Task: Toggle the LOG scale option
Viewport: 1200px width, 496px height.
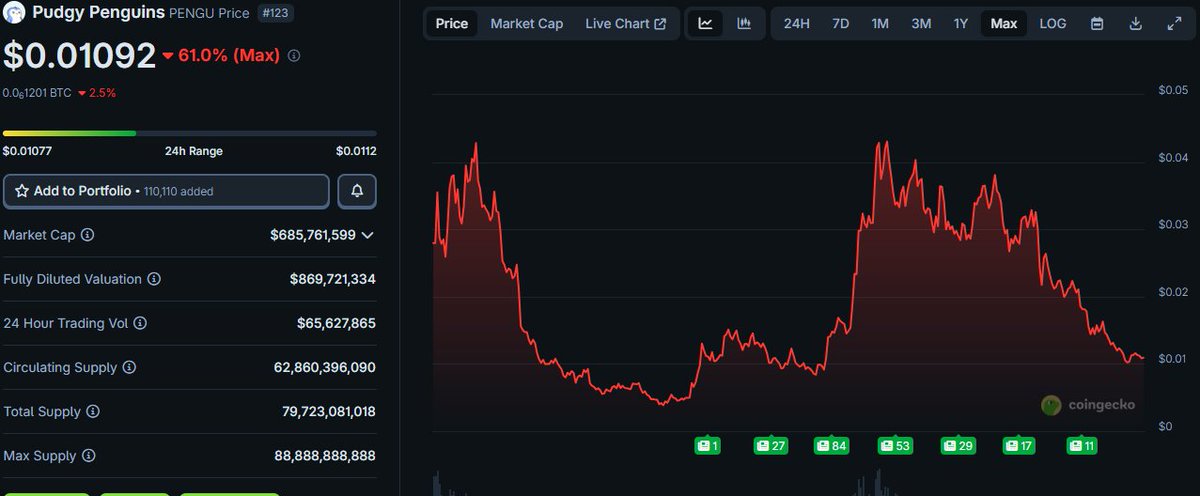Action: (1053, 23)
